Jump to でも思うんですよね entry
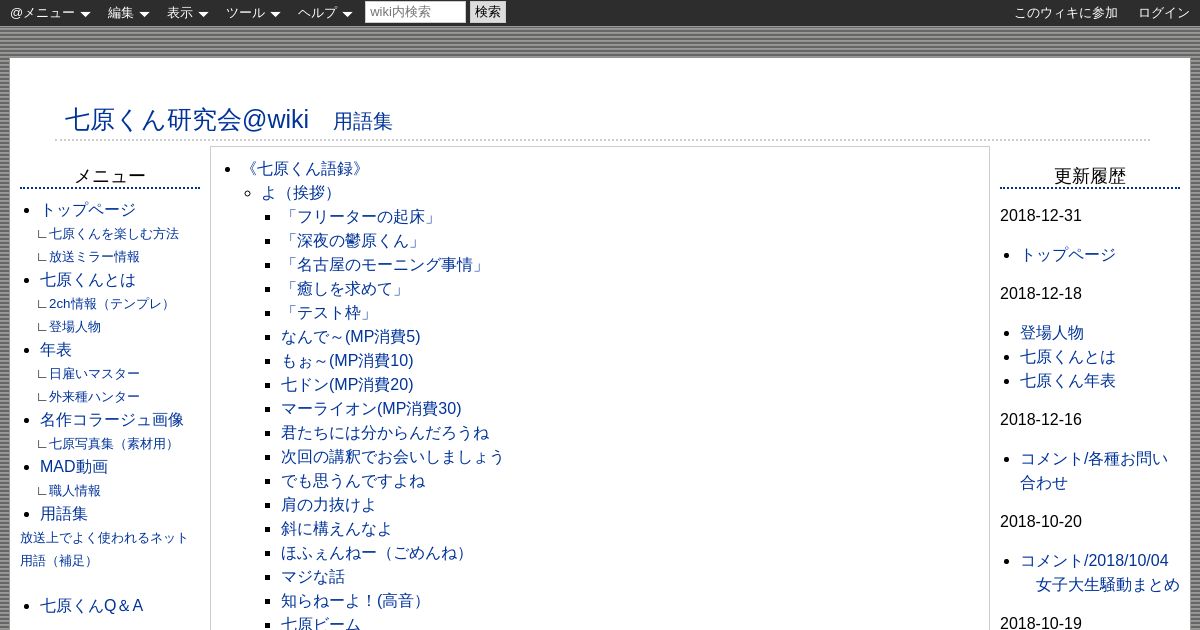This screenshot has width=1200, height=630. (353, 481)
